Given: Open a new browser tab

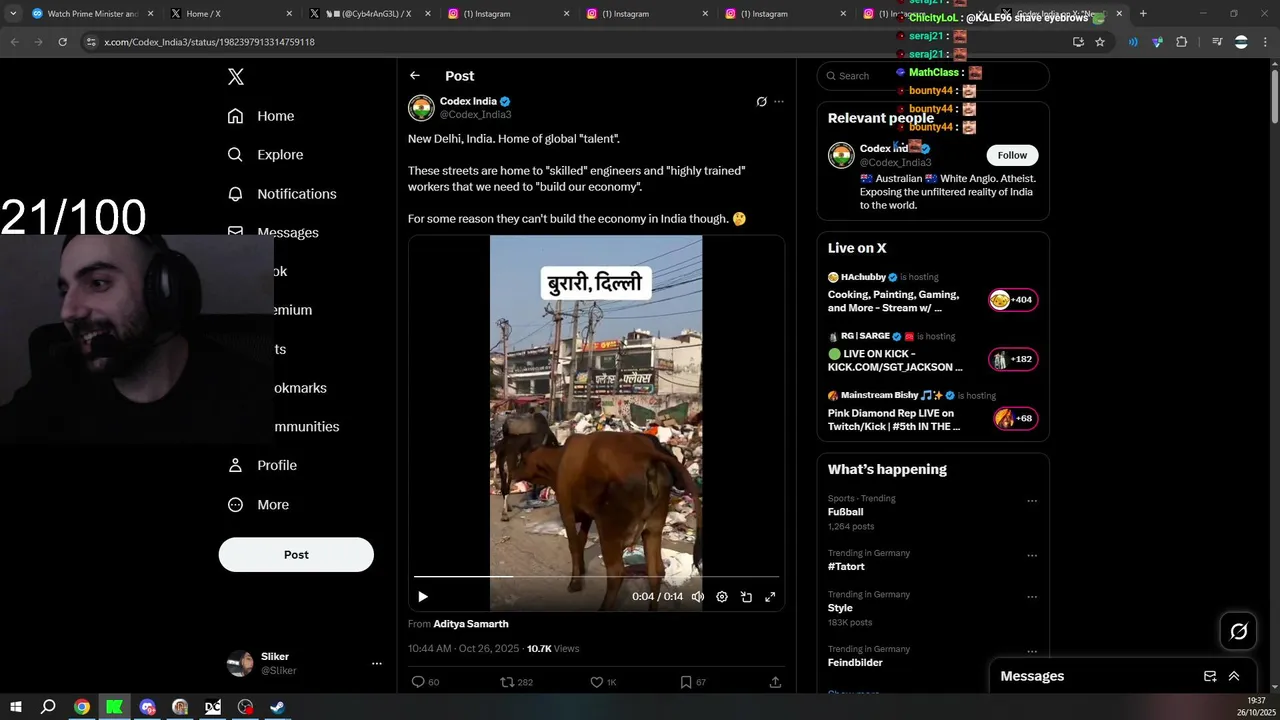Looking at the screenshot, I should click(1143, 14).
